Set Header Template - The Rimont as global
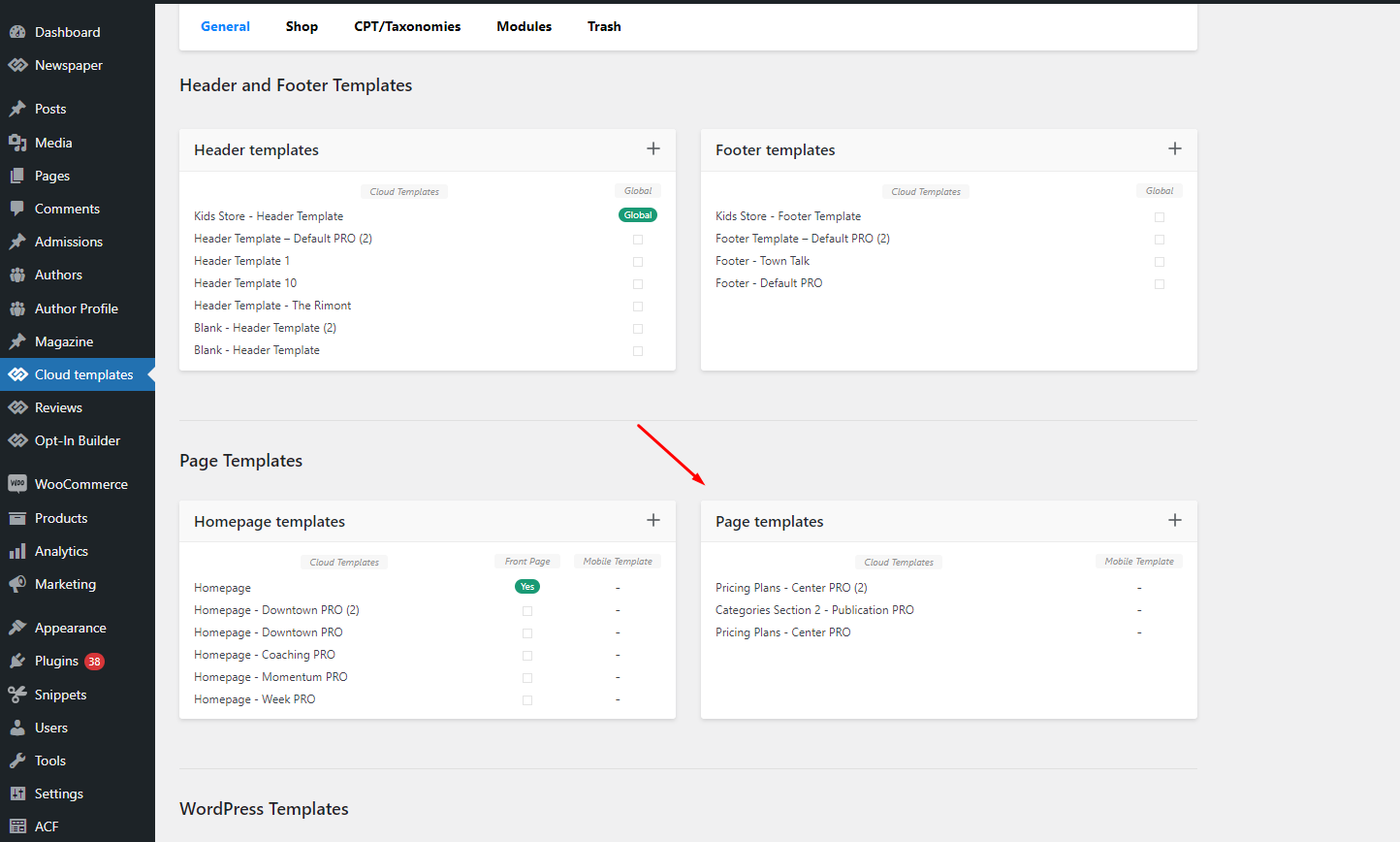 [x=638, y=306]
